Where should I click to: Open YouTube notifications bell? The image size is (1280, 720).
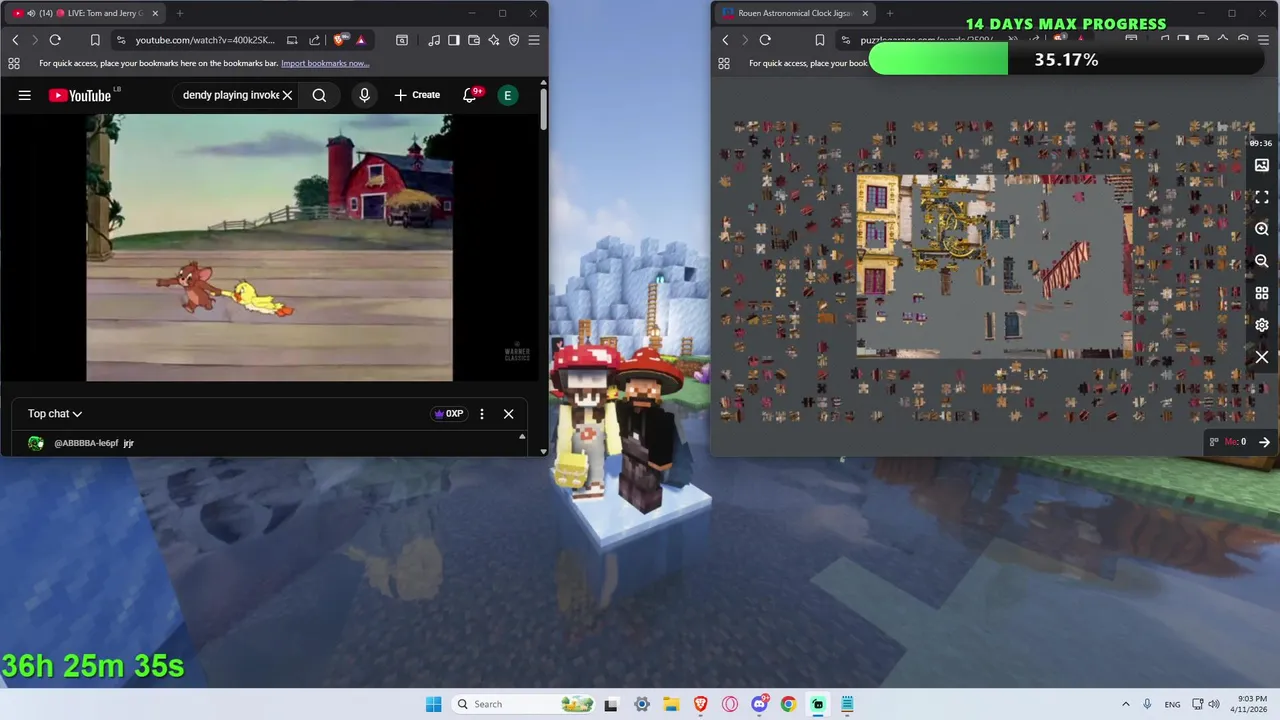pos(469,95)
